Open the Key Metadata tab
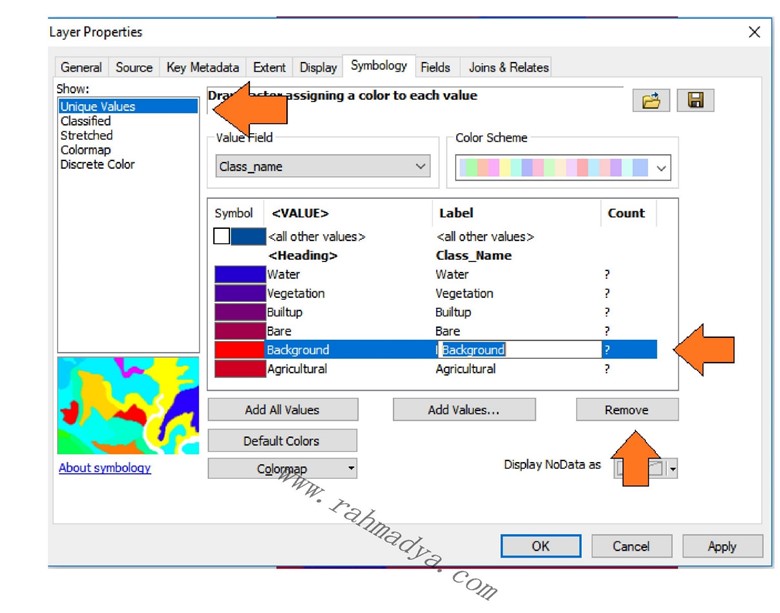The image size is (780, 613). click(203, 67)
